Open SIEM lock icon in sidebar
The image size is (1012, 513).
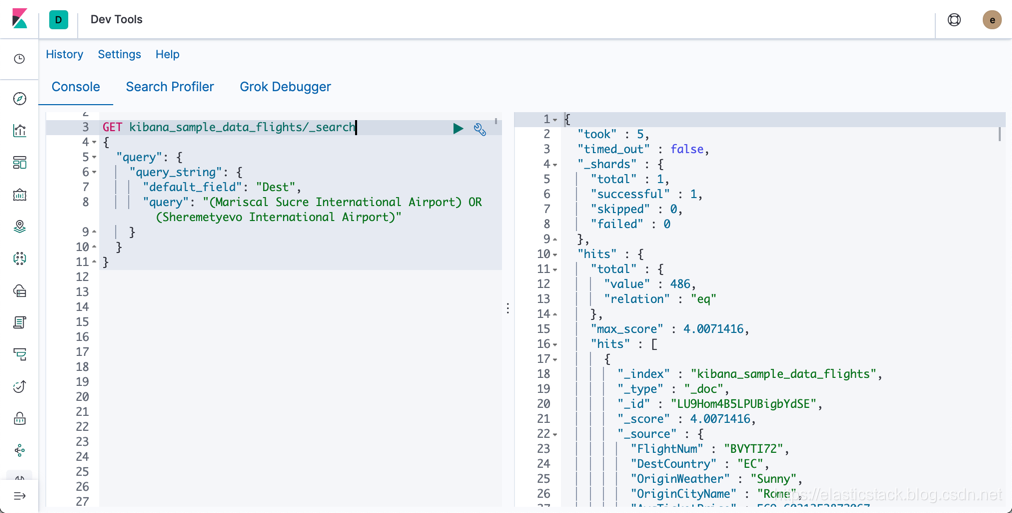point(19,418)
